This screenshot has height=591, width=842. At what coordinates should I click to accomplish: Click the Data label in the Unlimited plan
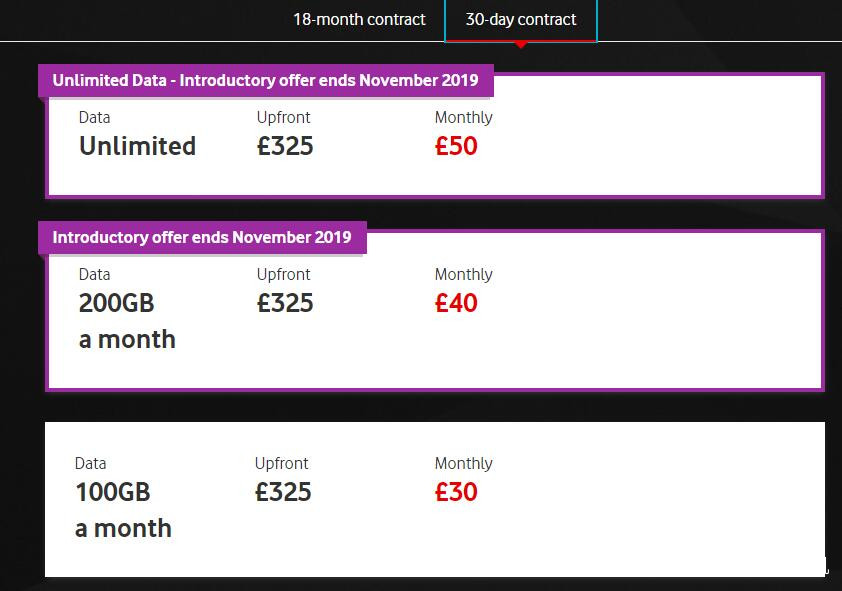point(94,117)
